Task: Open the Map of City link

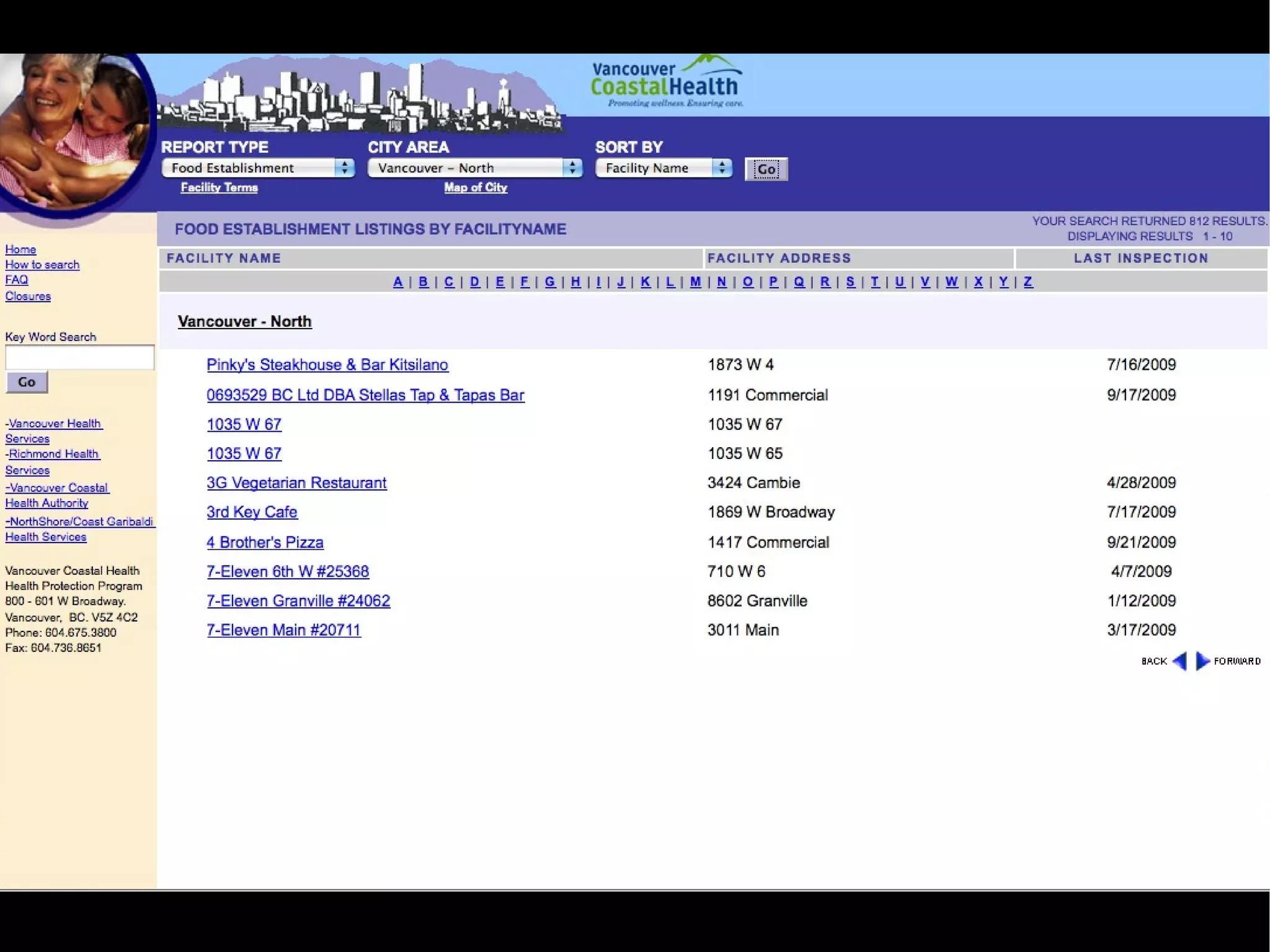Action: (476, 187)
